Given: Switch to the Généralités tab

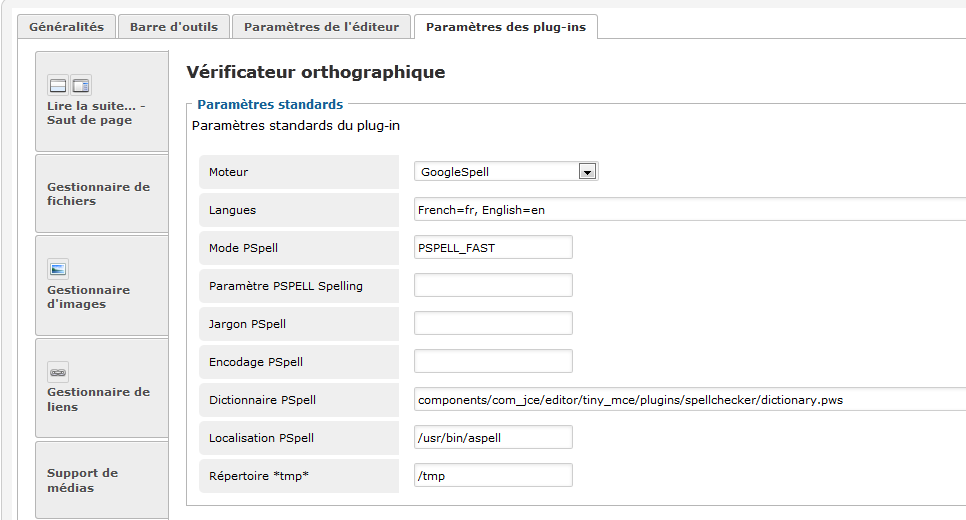Looking at the screenshot, I should click(x=66, y=27).
